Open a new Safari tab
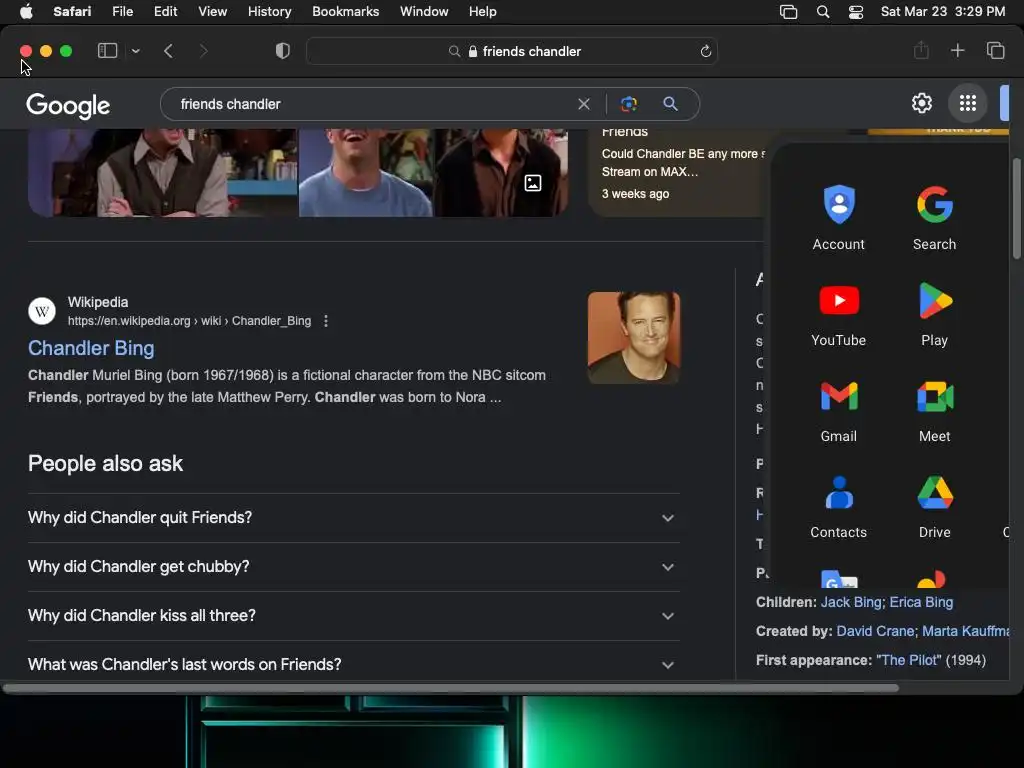The height and width of the screenshot is (768, 1024). [957, 50]
